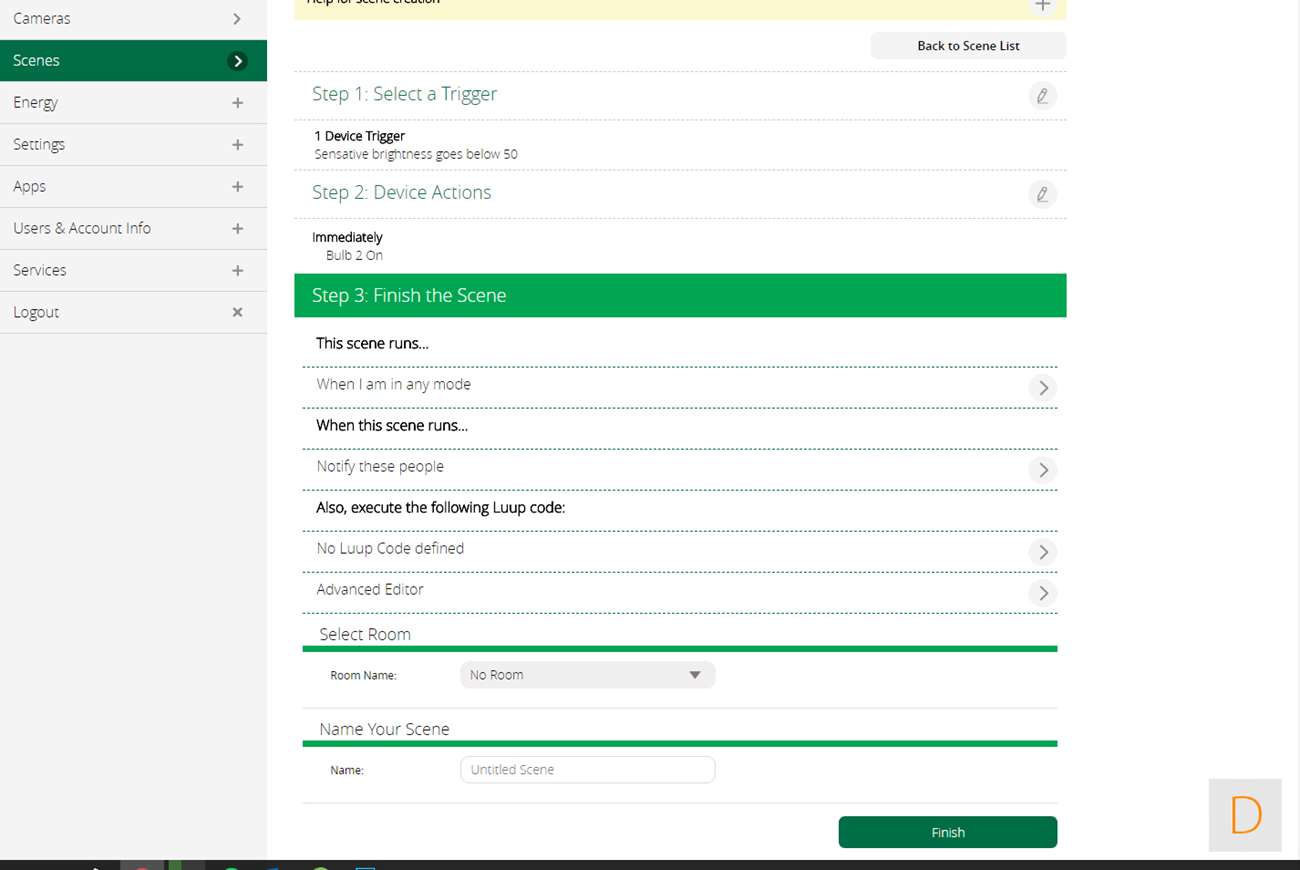Viewport: 1300px width, 870px height.
Task: Click the pencil edit icon for Step 2
Action: click(x=1042, y=194)
